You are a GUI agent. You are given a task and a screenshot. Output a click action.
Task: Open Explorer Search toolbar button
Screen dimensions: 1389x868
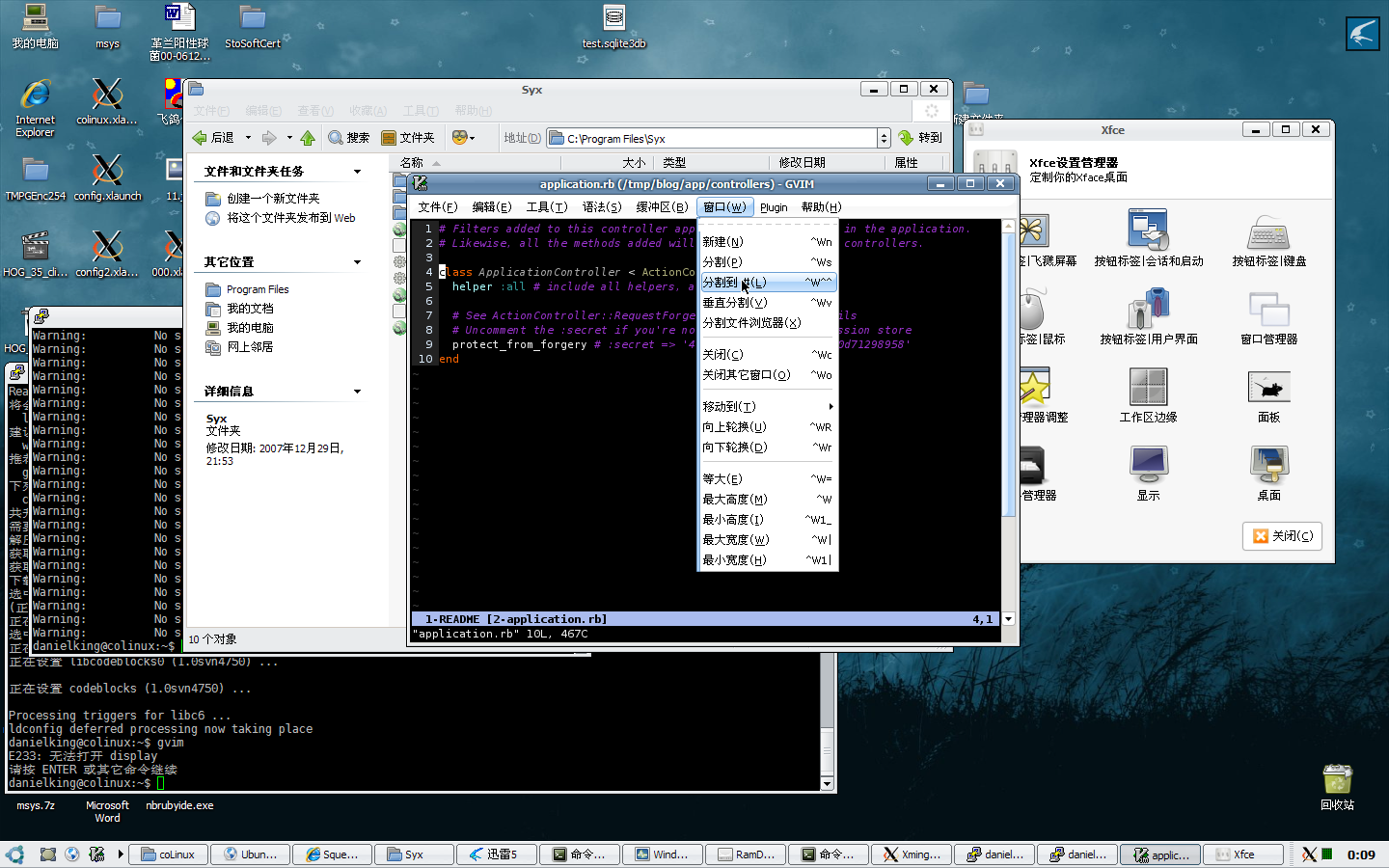pyautogui.click(x=349, y=138)
